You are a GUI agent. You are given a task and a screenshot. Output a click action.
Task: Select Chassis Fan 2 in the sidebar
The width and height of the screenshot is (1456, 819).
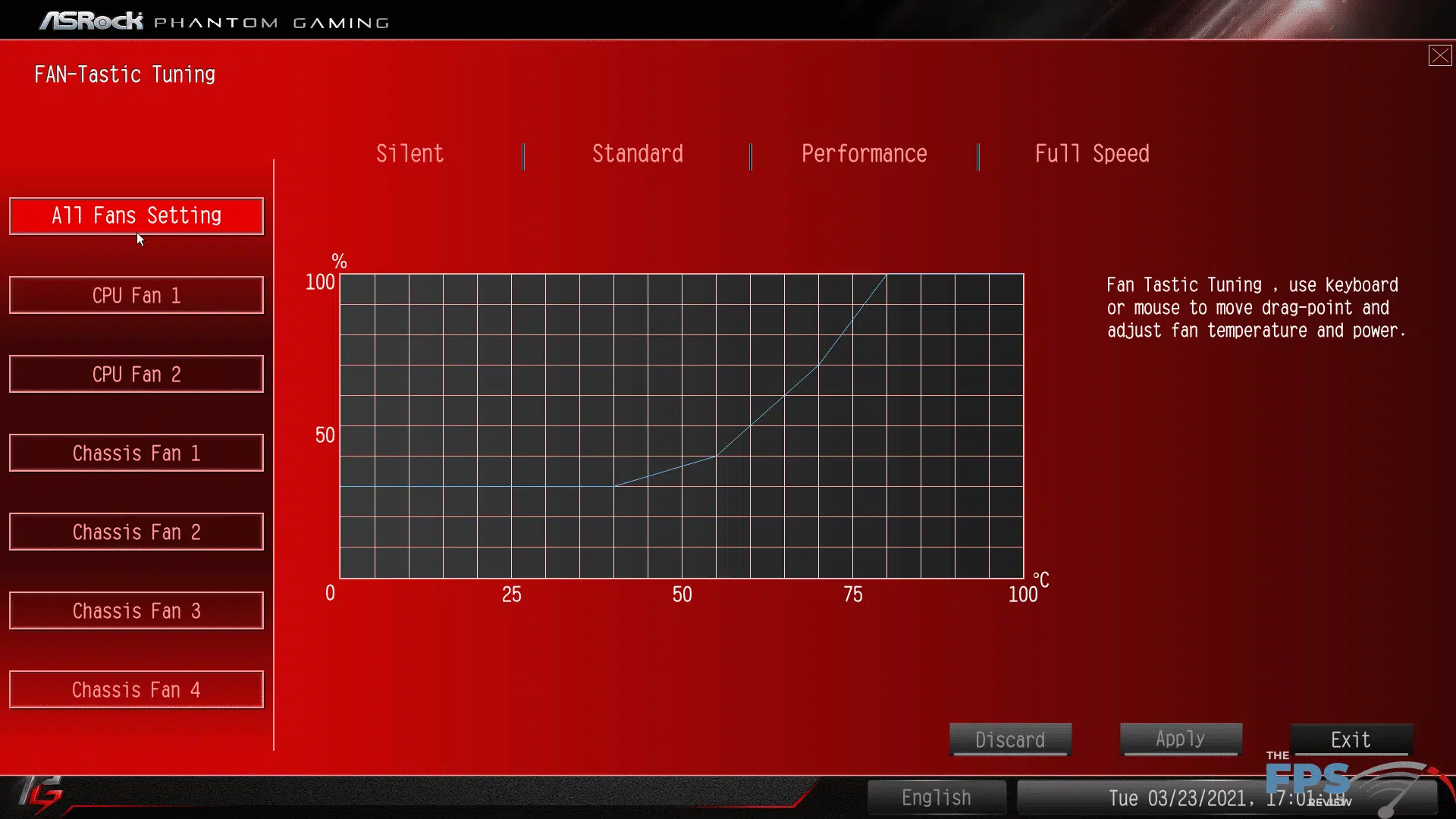tap(136, 532)
